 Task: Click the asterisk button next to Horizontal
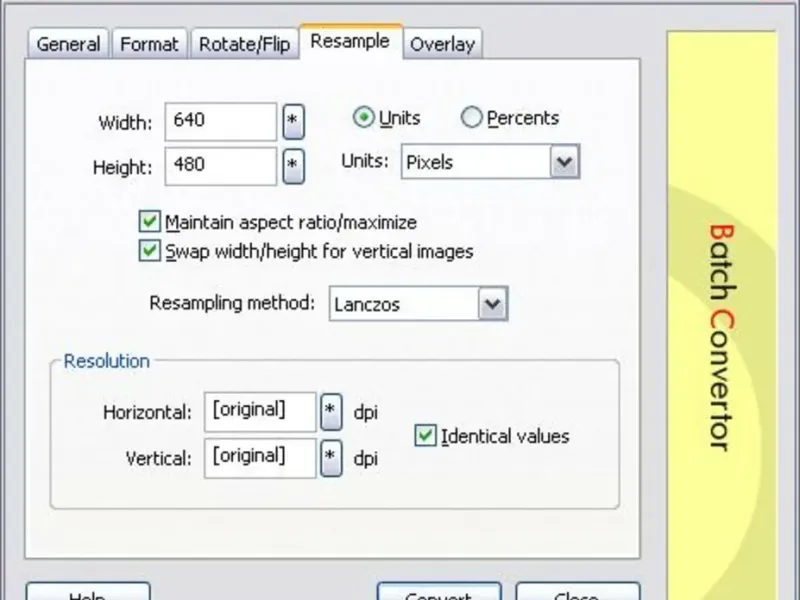click(x=331, y=411)
